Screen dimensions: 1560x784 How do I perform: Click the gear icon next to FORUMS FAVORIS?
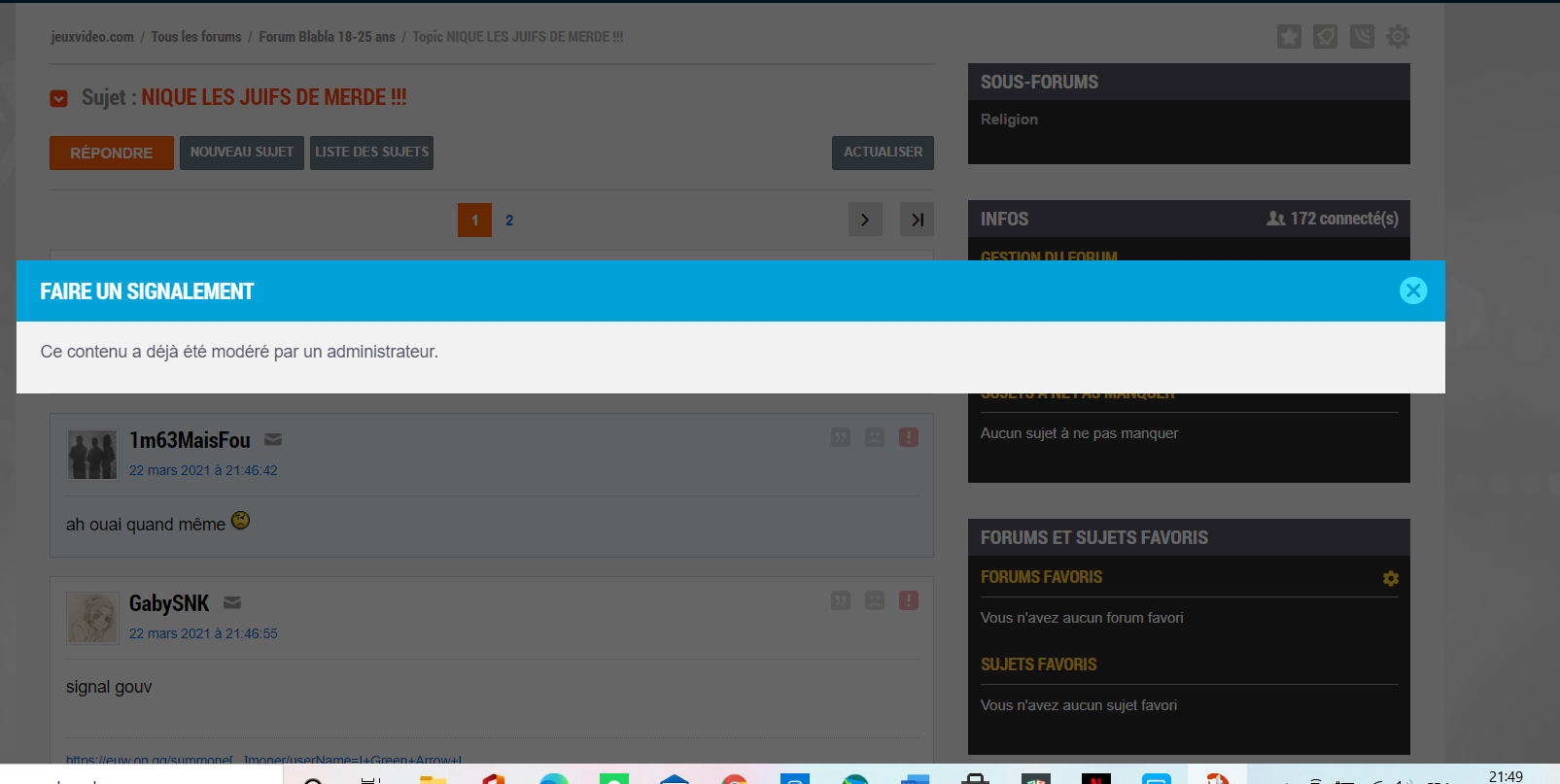[x=1391, y=578]
